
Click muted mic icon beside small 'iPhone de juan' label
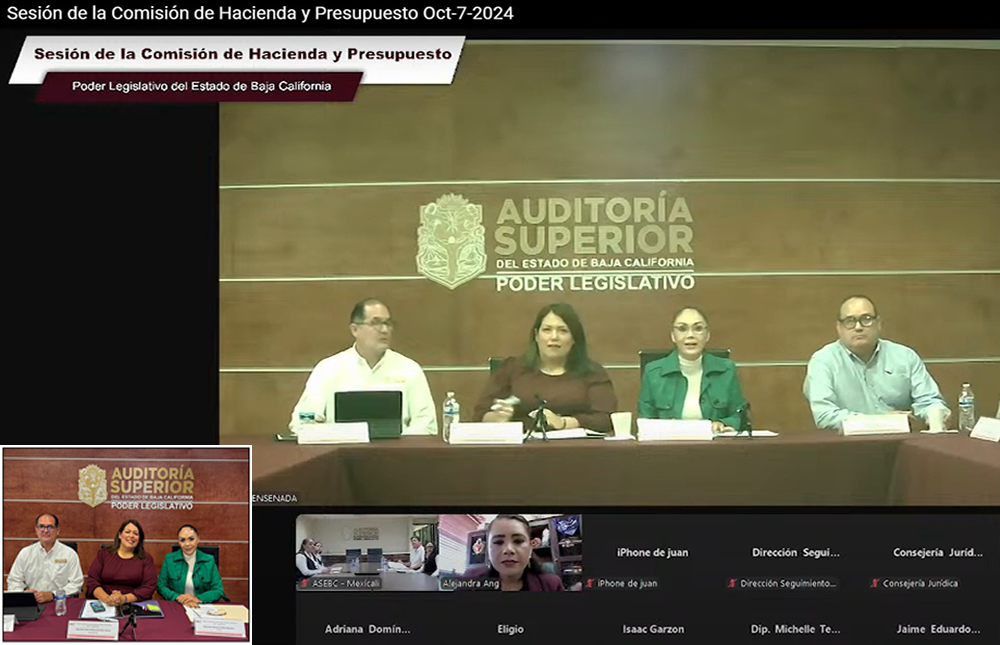point(590,583)
